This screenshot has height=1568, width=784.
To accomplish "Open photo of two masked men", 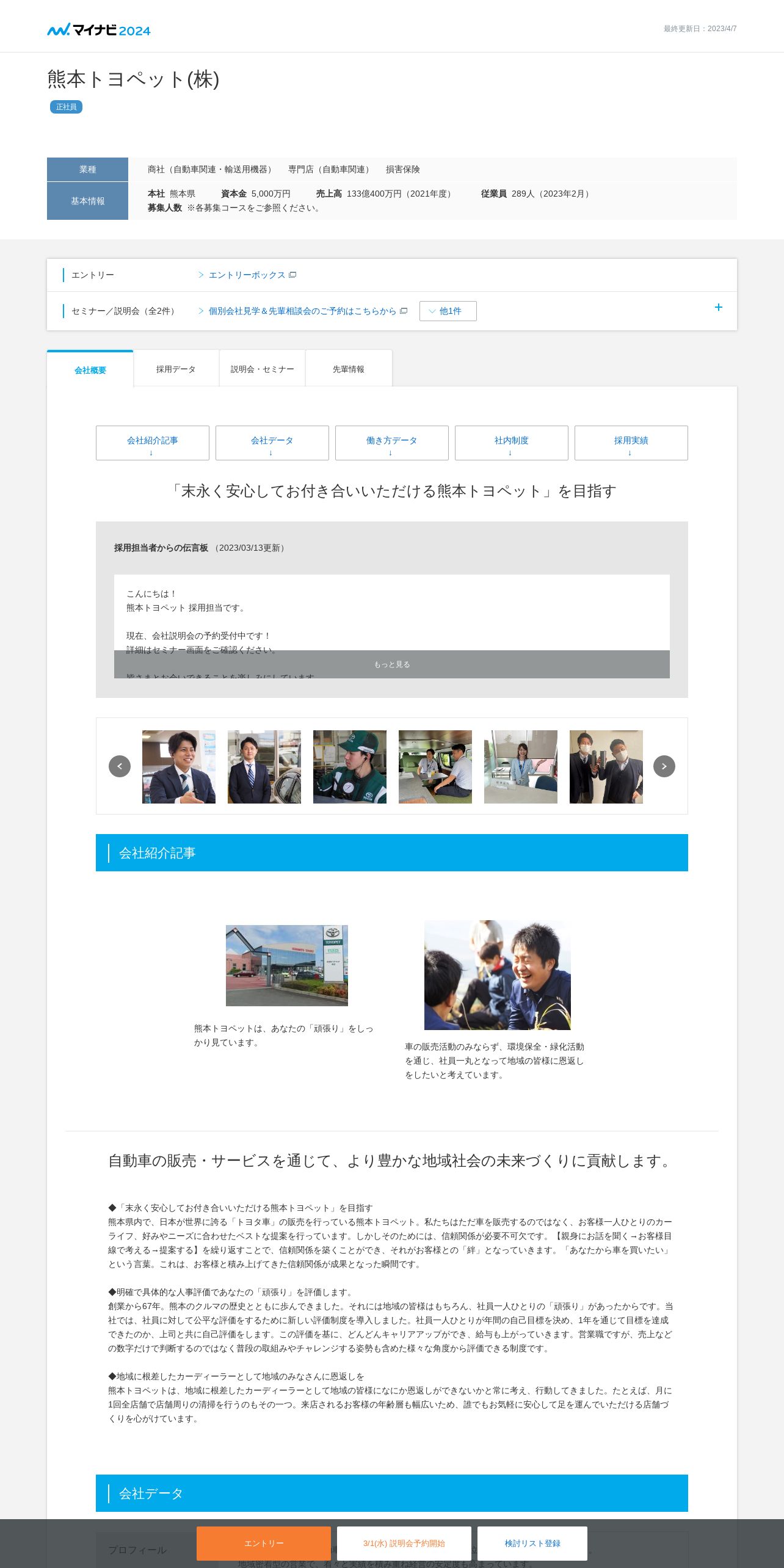I will (606, 767).
